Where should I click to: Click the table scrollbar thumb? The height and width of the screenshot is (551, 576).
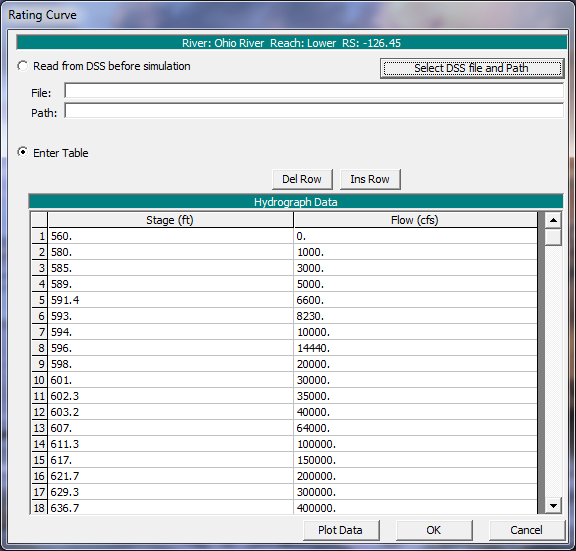coord(553,237)
